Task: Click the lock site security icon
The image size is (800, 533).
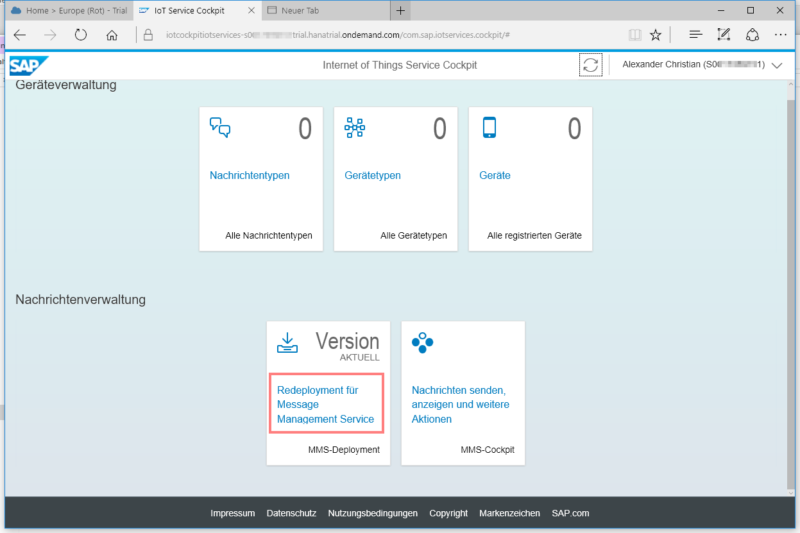Action: pos(148,35)
